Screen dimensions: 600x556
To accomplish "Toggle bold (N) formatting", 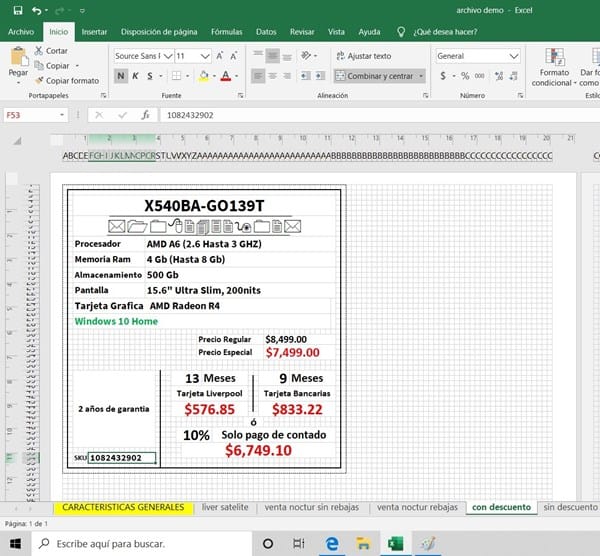I will pos(121,76).
